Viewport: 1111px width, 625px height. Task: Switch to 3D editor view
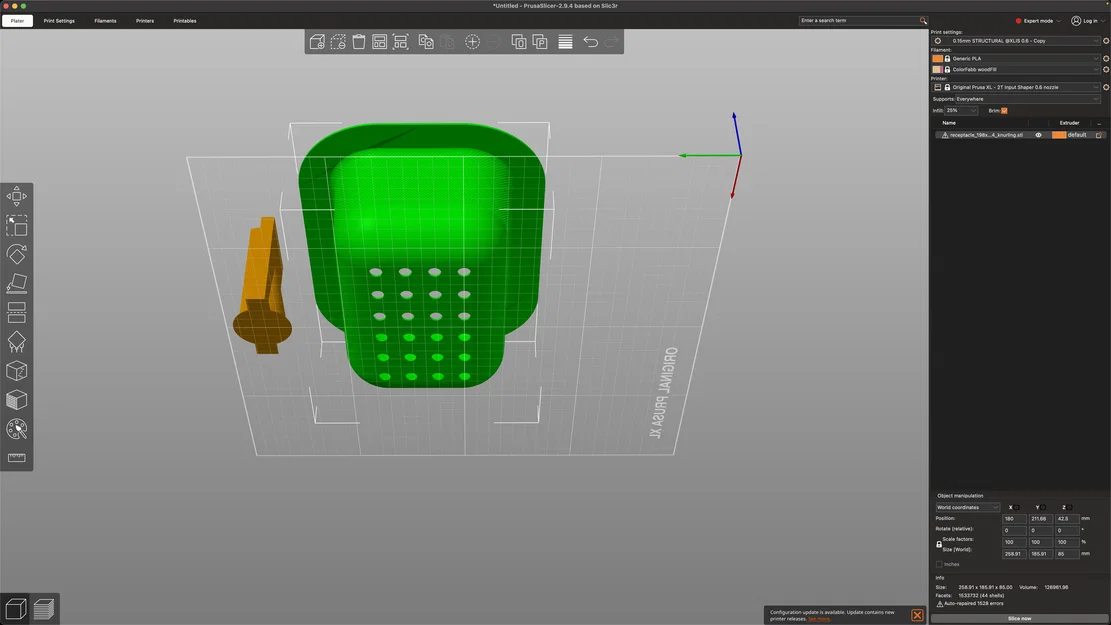(16, 609)
